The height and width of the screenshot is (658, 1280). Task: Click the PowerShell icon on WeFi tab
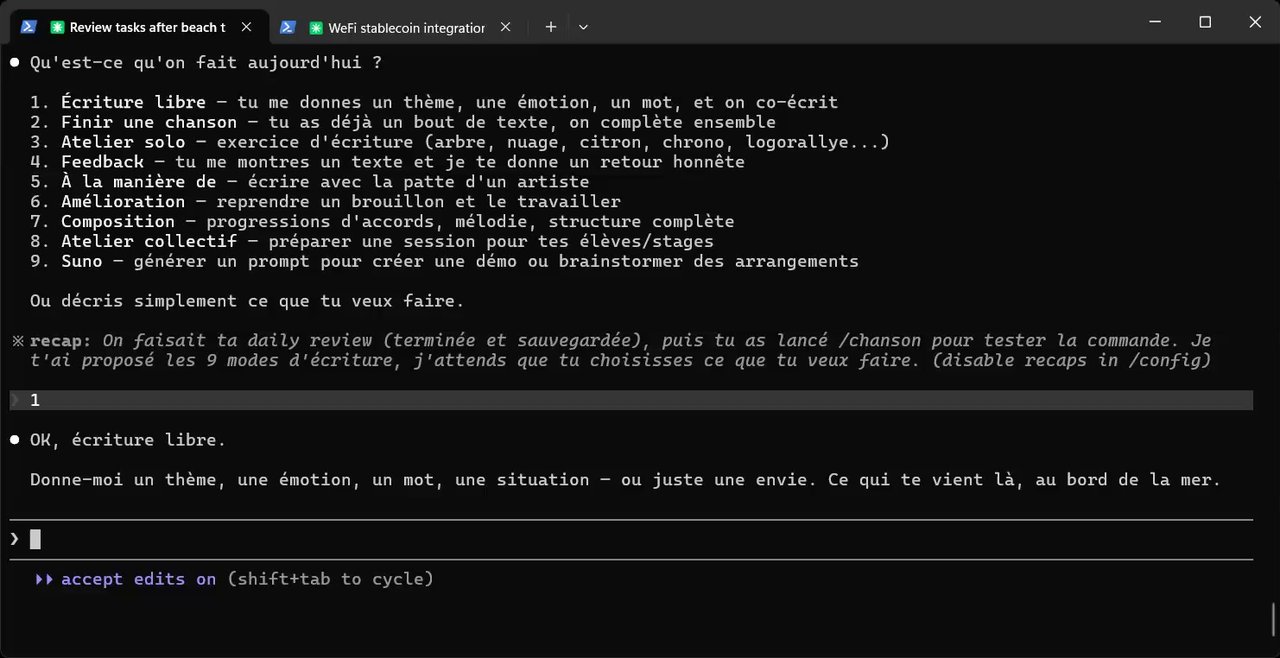287,27
